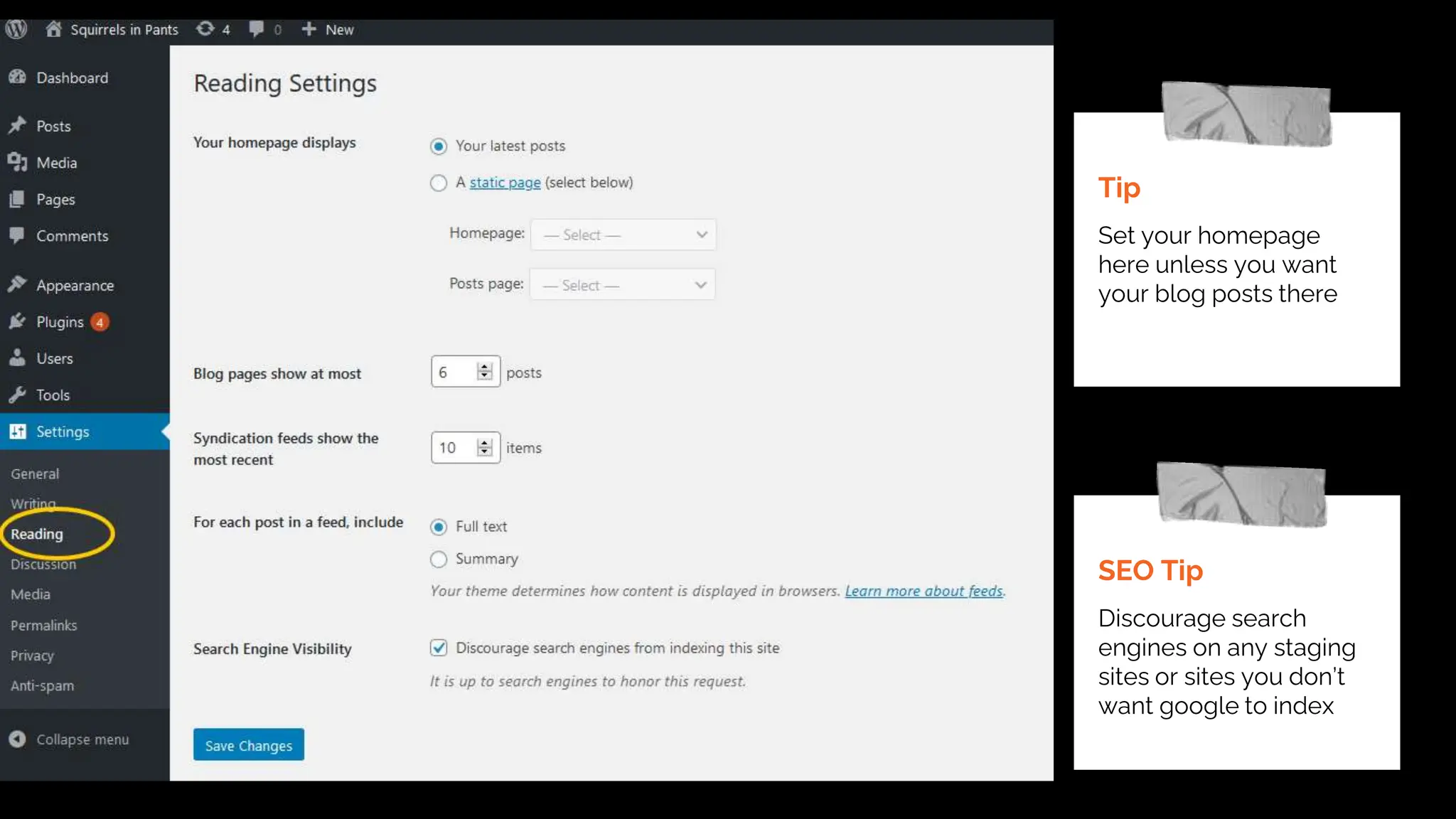The width and height of the screenshot is (1456, 819).
Task: Click the Dashboard gauge icon
Action: (x=17, y=77)
